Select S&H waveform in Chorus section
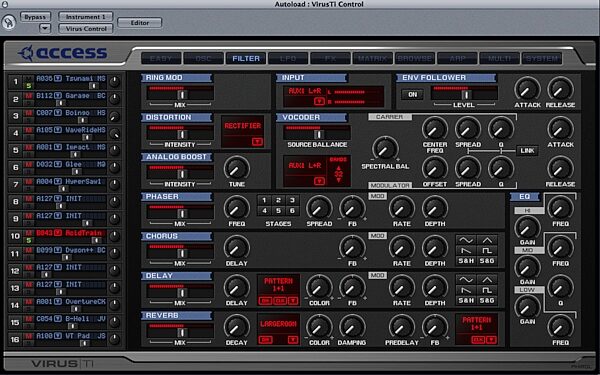 click(466, 261)
